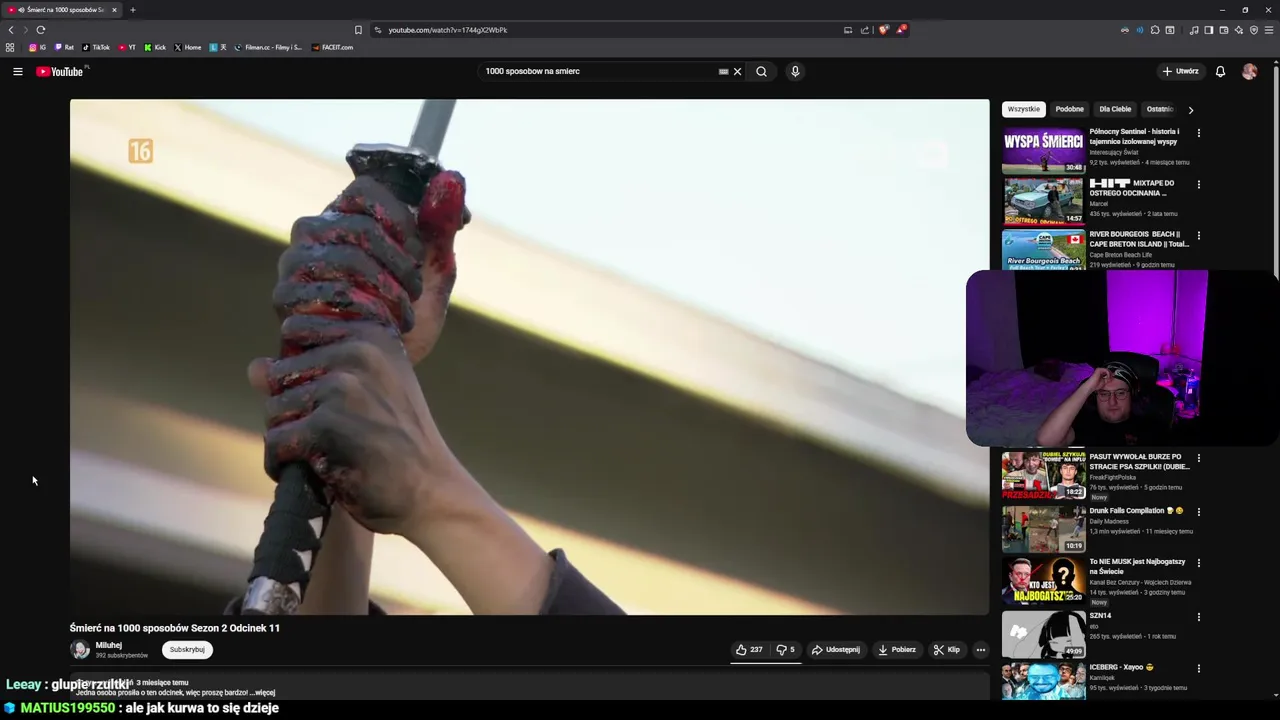The image size is (1280, 720).
Task: Dislike the video with thumbs down
Action: tap(785, 650)
